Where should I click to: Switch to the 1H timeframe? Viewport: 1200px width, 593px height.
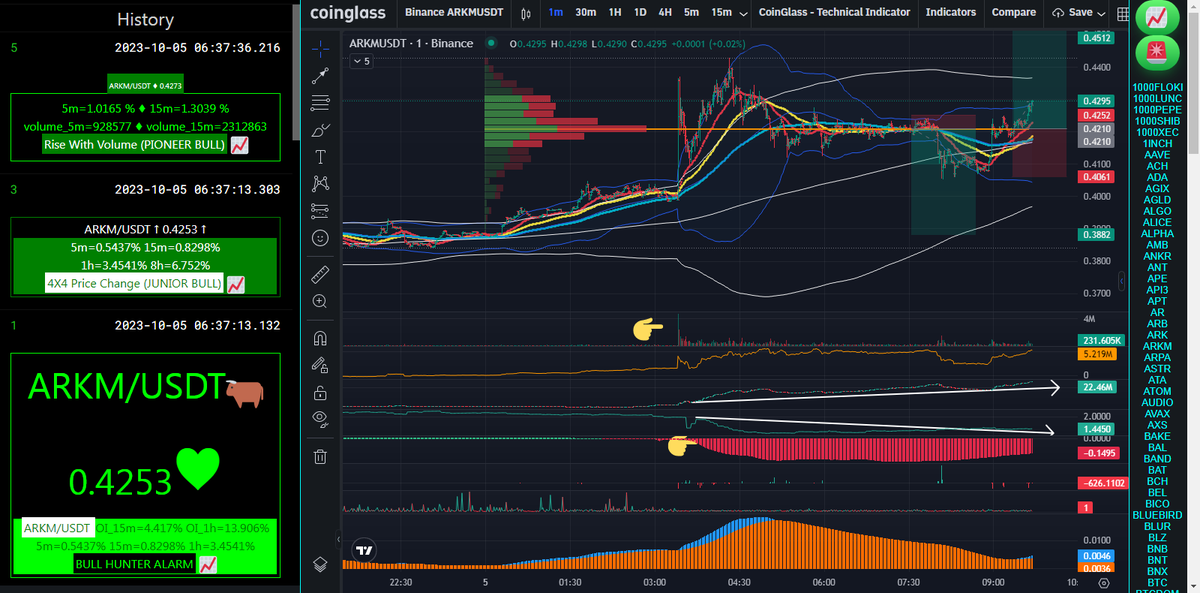[615, 12]
